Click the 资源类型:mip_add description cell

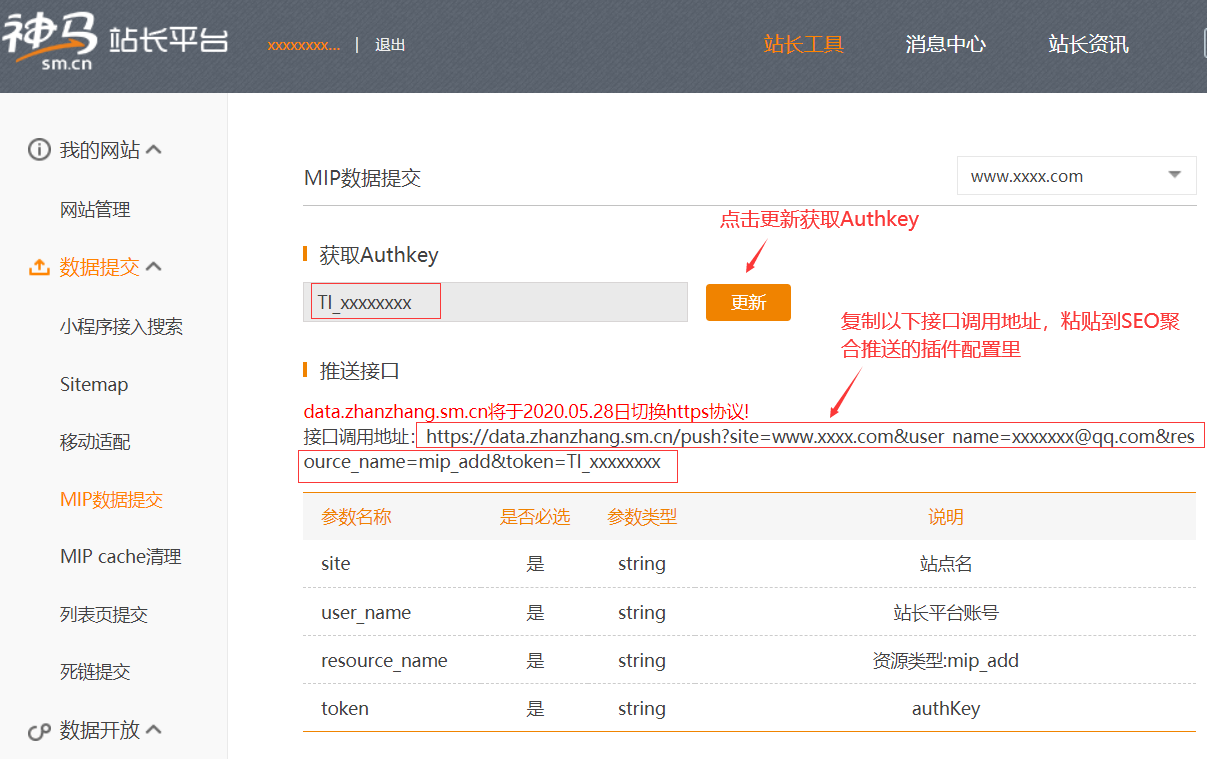click(x=946, y=661)
